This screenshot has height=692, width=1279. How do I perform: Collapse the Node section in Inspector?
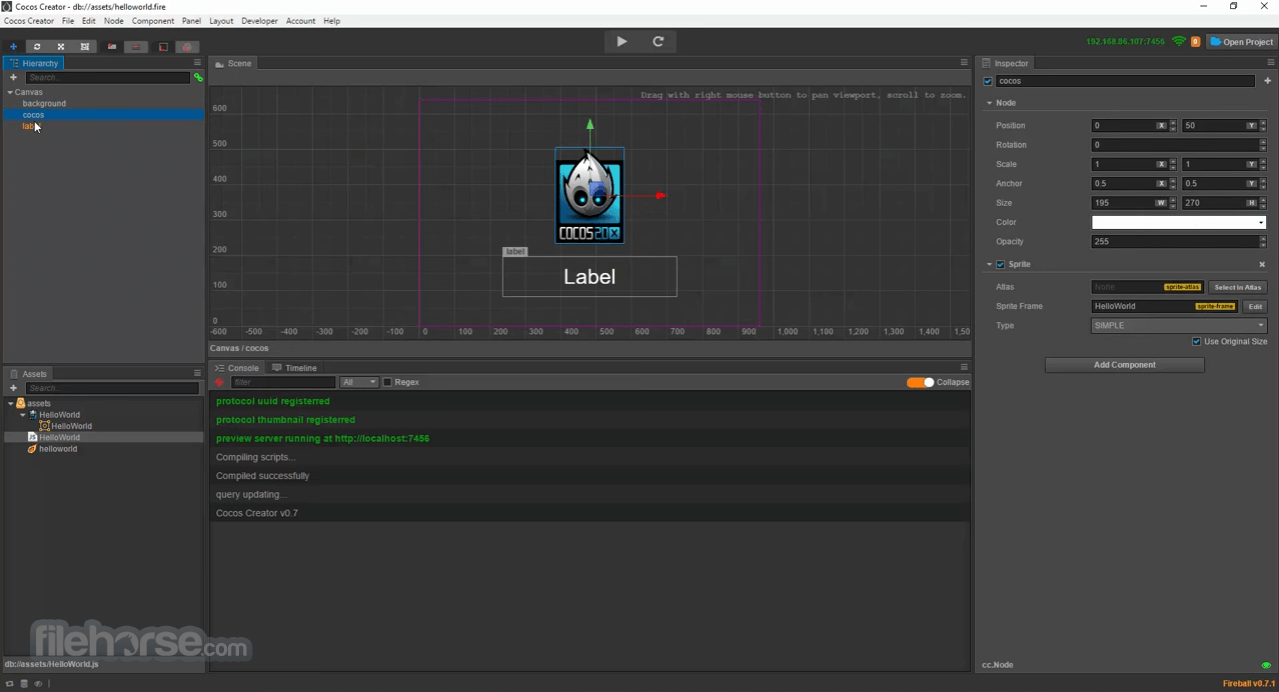(x=990, y=103)
